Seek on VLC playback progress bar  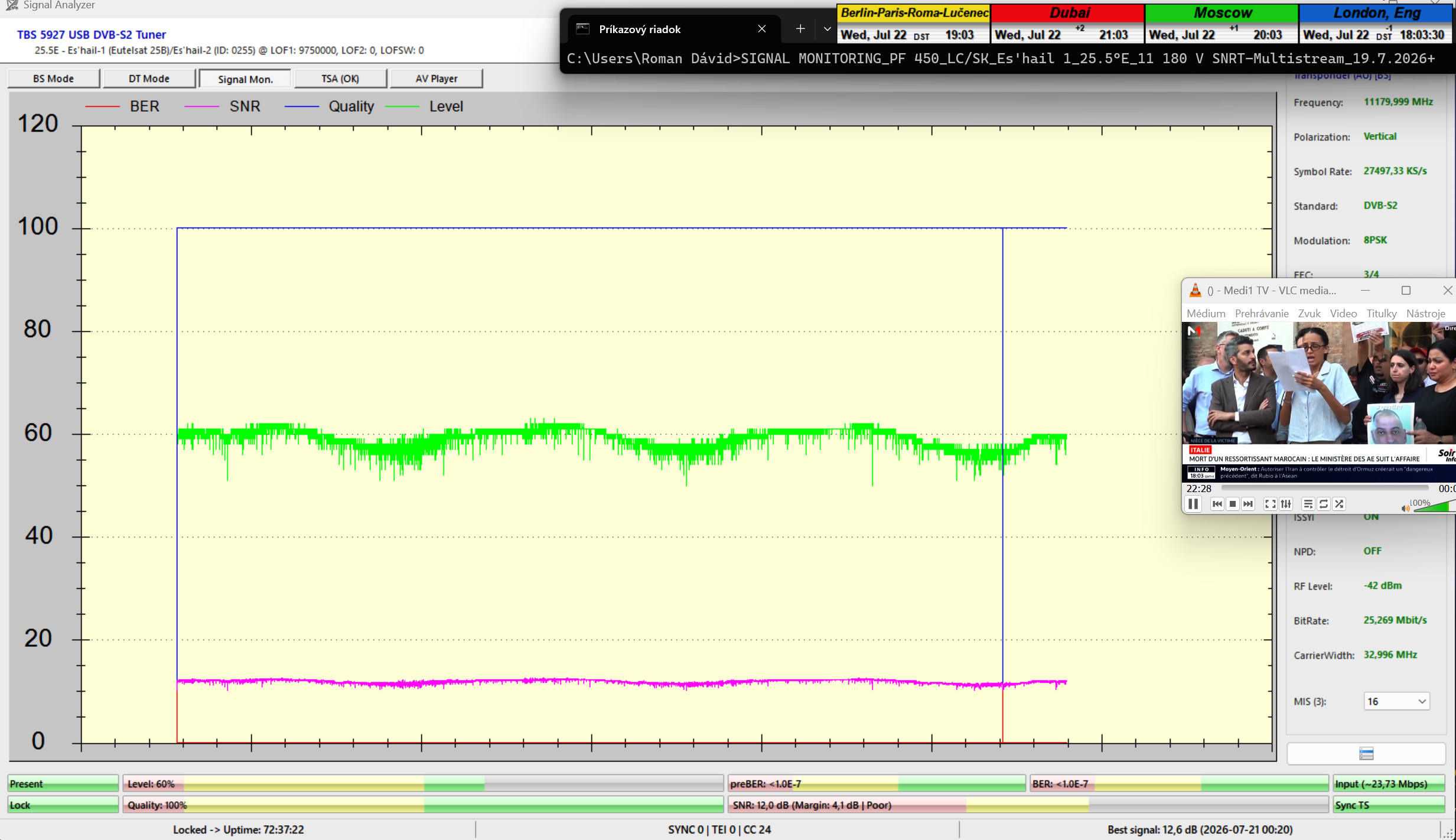pos(1325,488)
